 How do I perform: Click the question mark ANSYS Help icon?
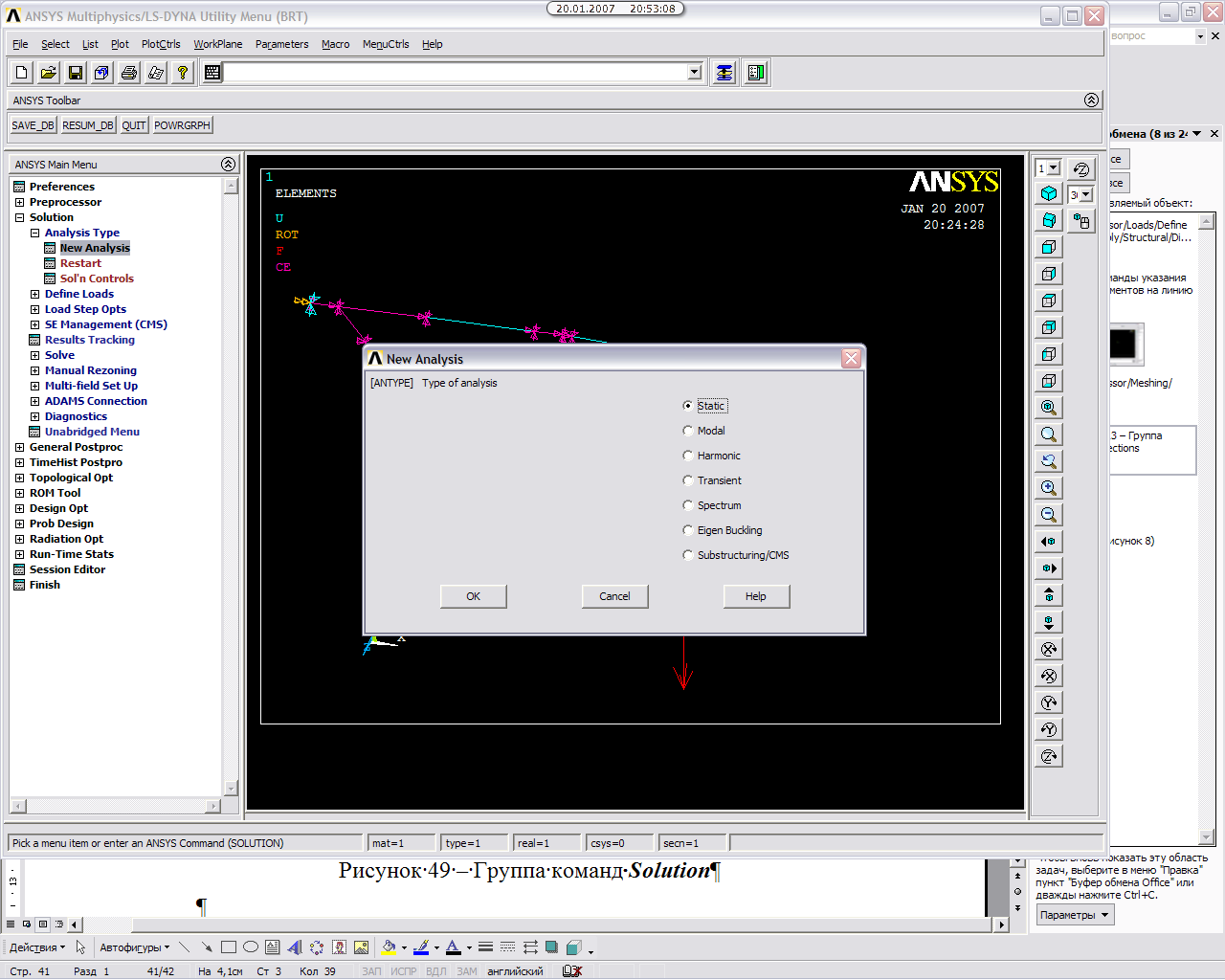(x=183, y=73)
